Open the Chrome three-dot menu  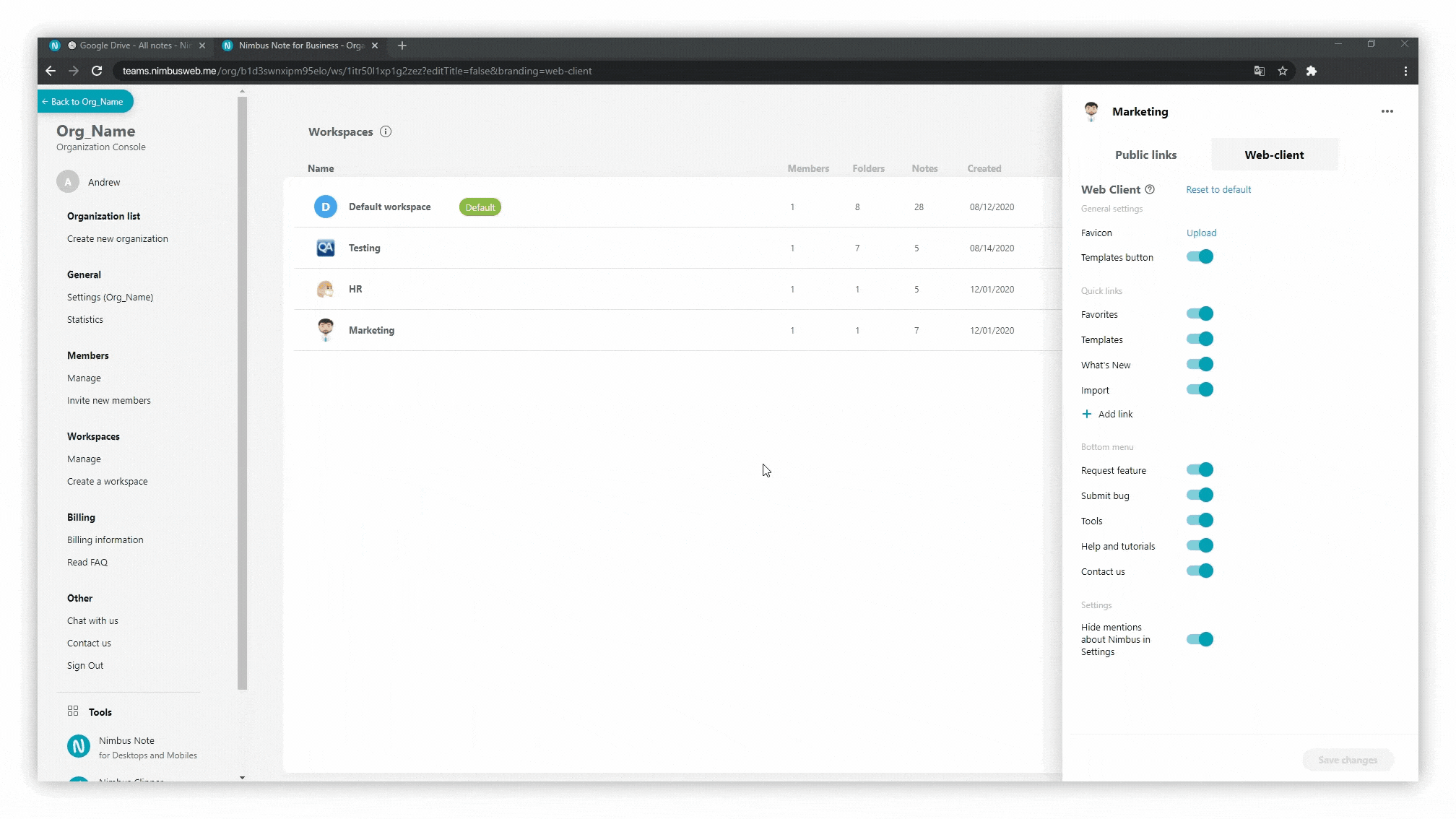(1405, 71)
